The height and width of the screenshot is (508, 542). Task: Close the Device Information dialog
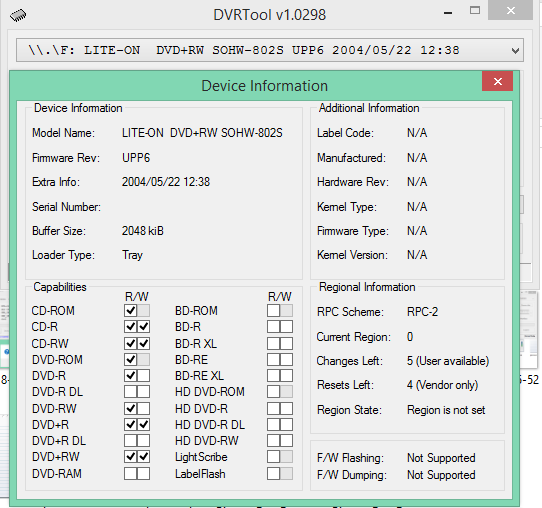click(497, 81)
